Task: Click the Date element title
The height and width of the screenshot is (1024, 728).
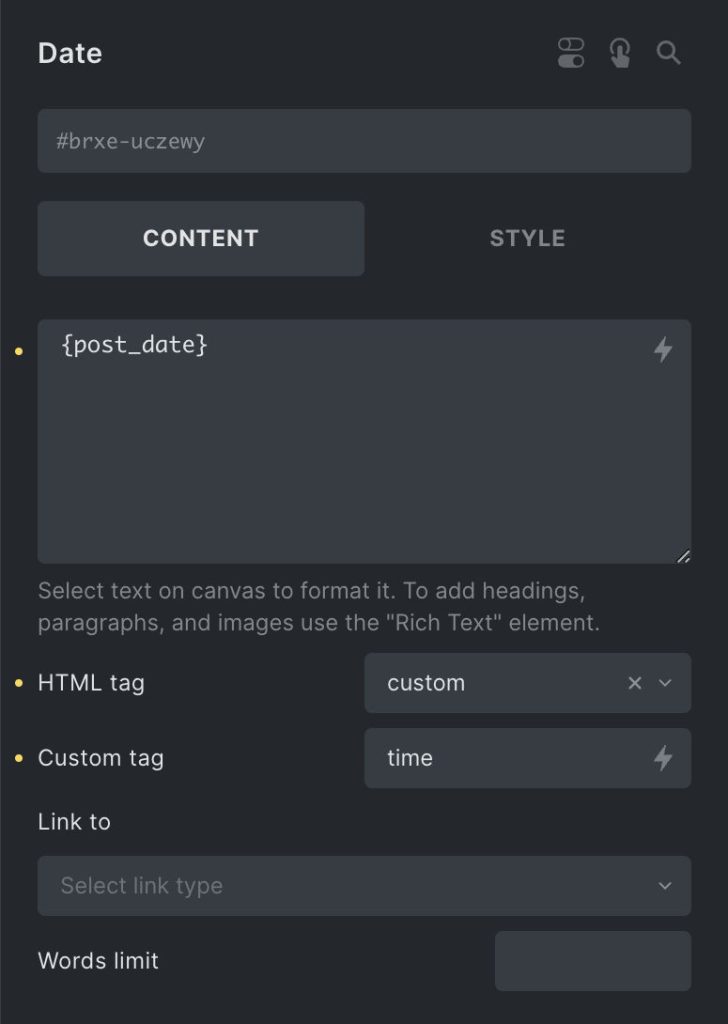Action: coord(70,54)
